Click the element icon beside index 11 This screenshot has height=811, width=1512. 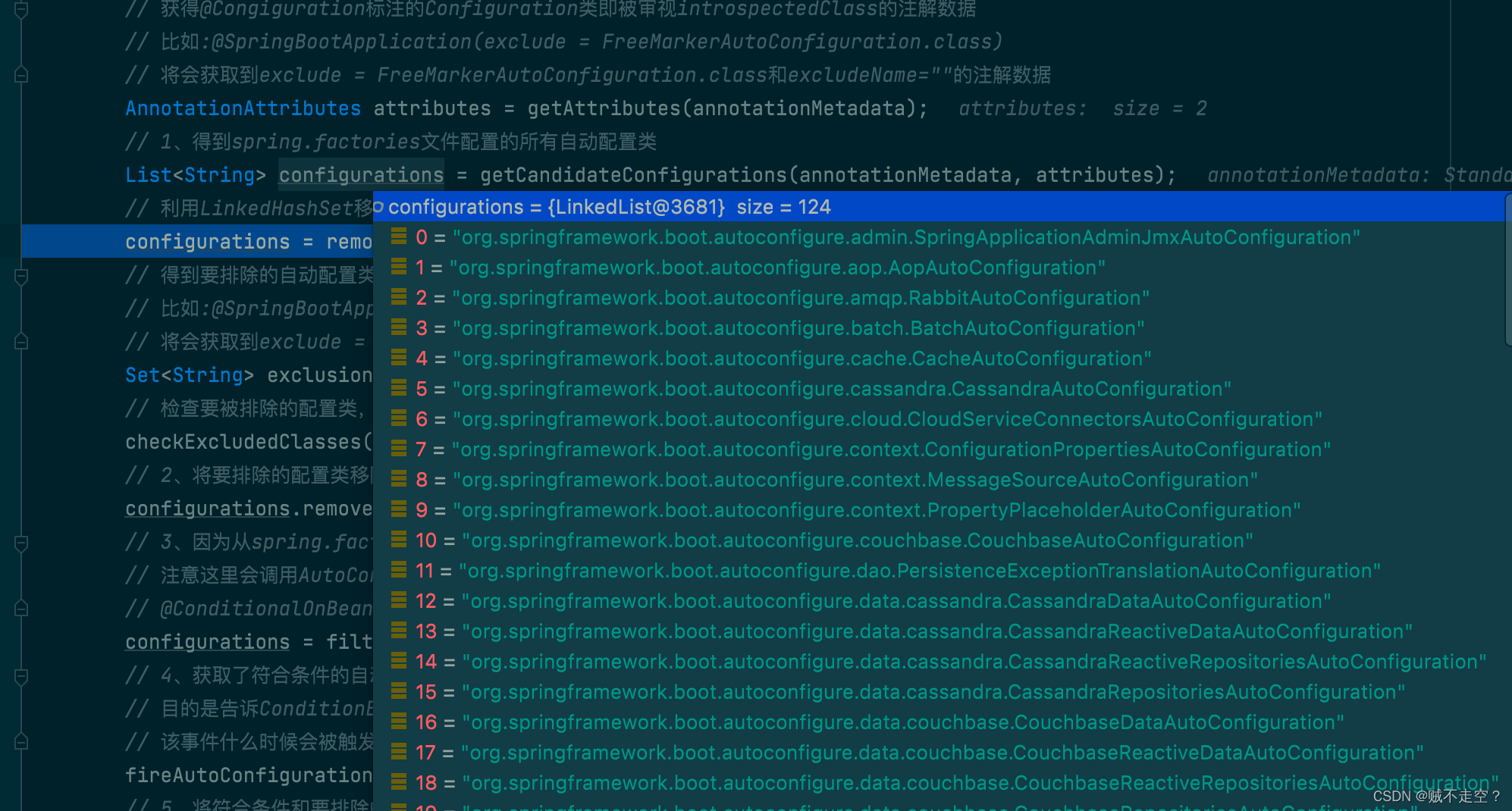tap(399, 570)
